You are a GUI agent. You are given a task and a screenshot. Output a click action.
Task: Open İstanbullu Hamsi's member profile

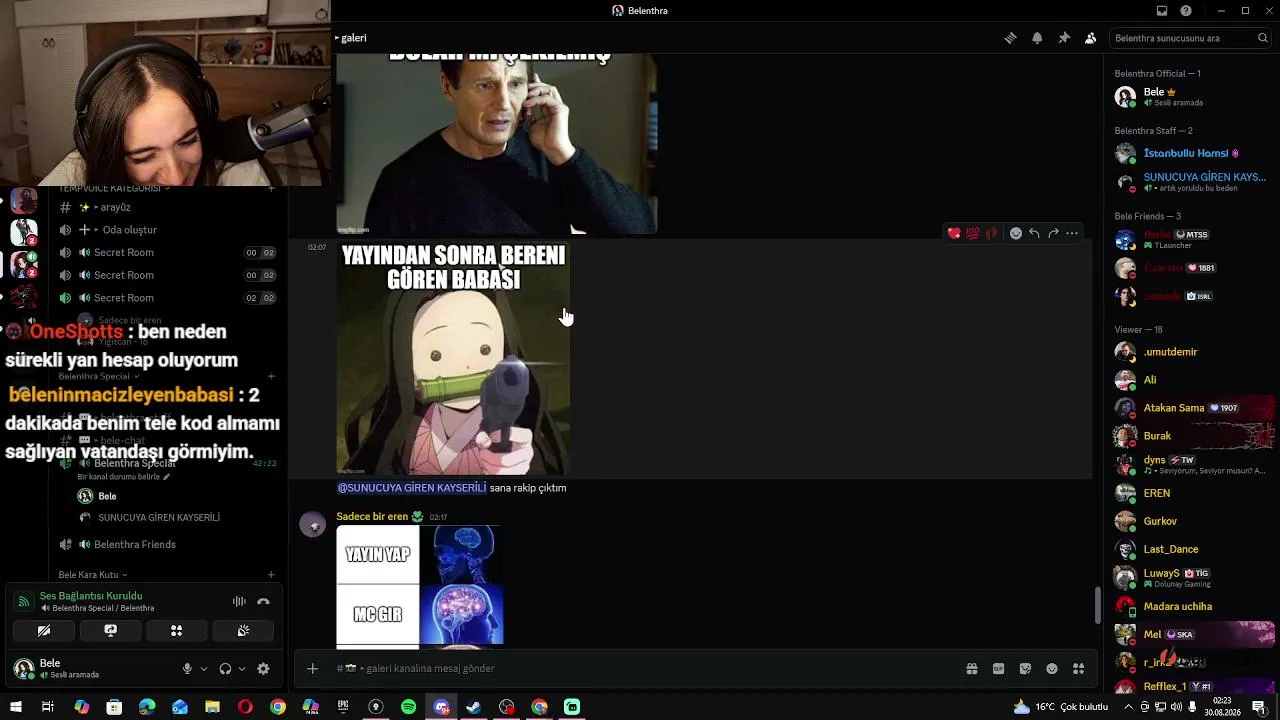pos(1192,153)
